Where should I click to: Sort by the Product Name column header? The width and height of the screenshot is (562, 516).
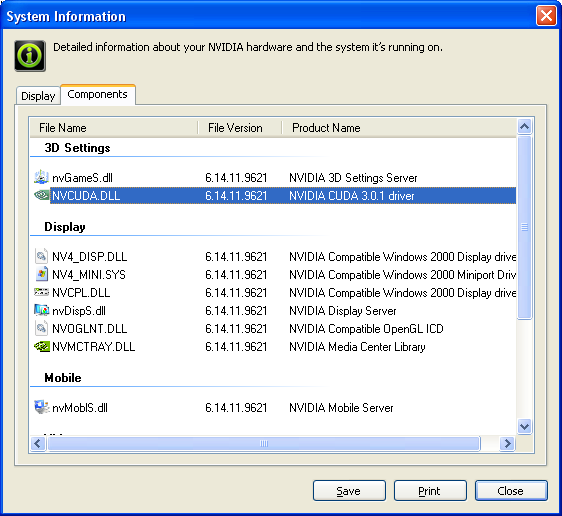click(x=399, y=128)
